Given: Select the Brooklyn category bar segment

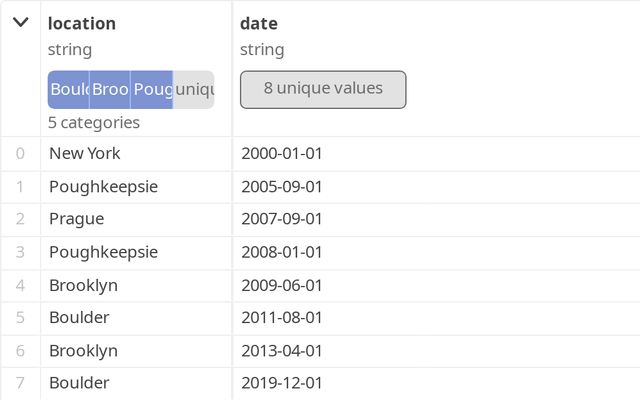Looking at the screenshot, I should (x=110, y=89).
